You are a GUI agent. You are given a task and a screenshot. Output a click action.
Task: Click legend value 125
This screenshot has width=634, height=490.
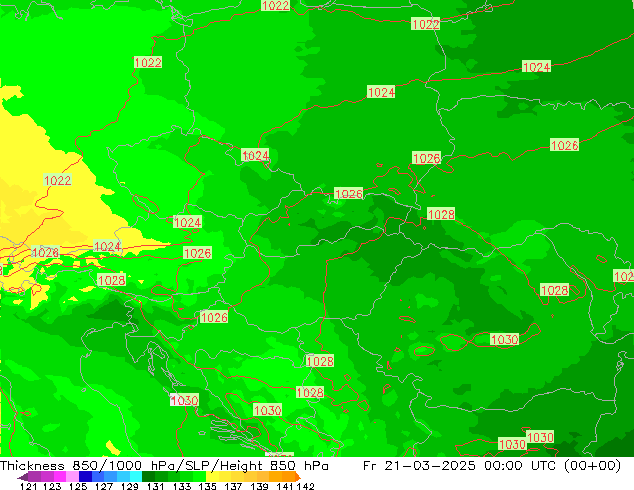[78, 486]
